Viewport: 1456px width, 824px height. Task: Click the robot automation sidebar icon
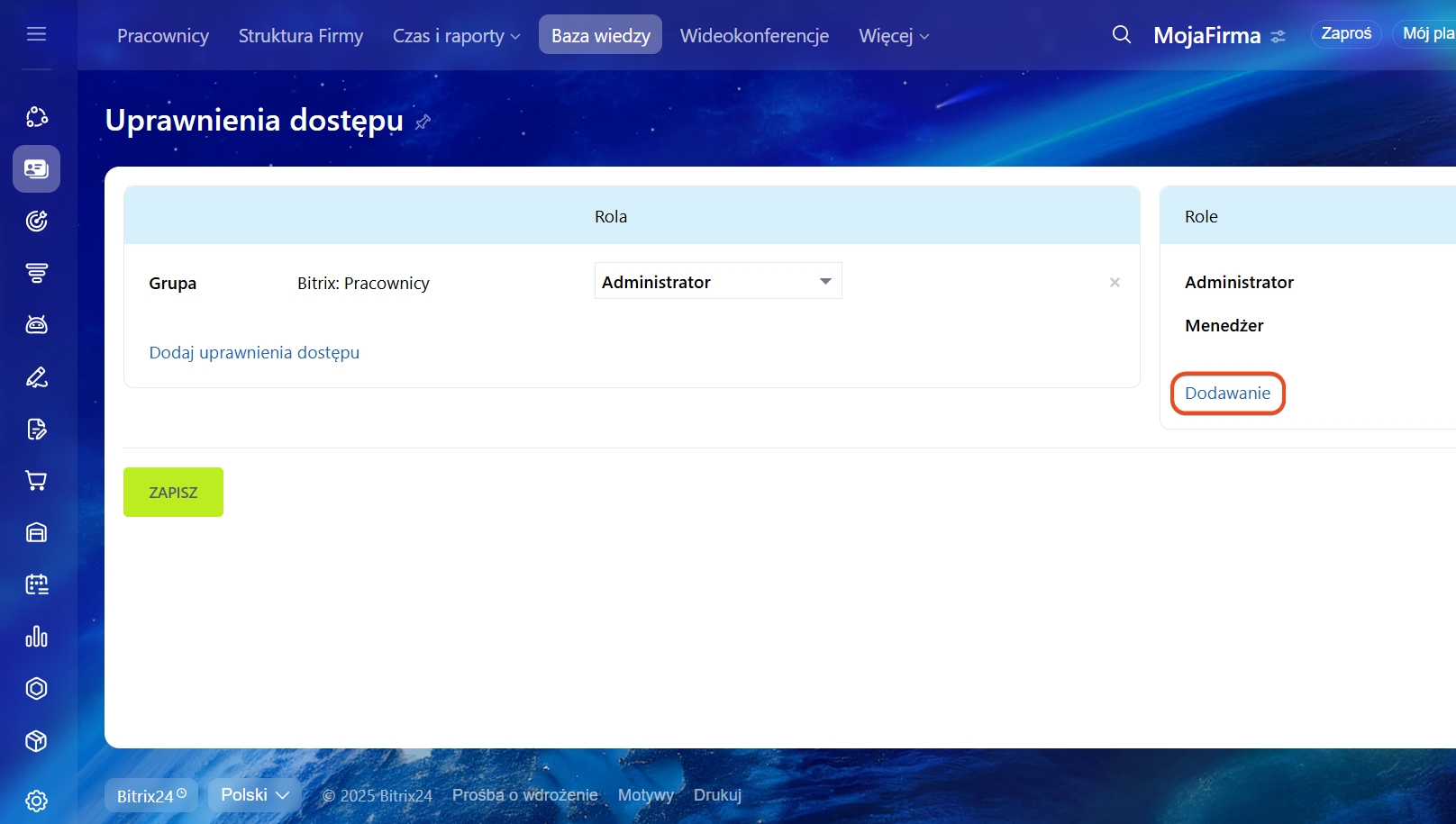pyautogui.click(x=36, y=325)
